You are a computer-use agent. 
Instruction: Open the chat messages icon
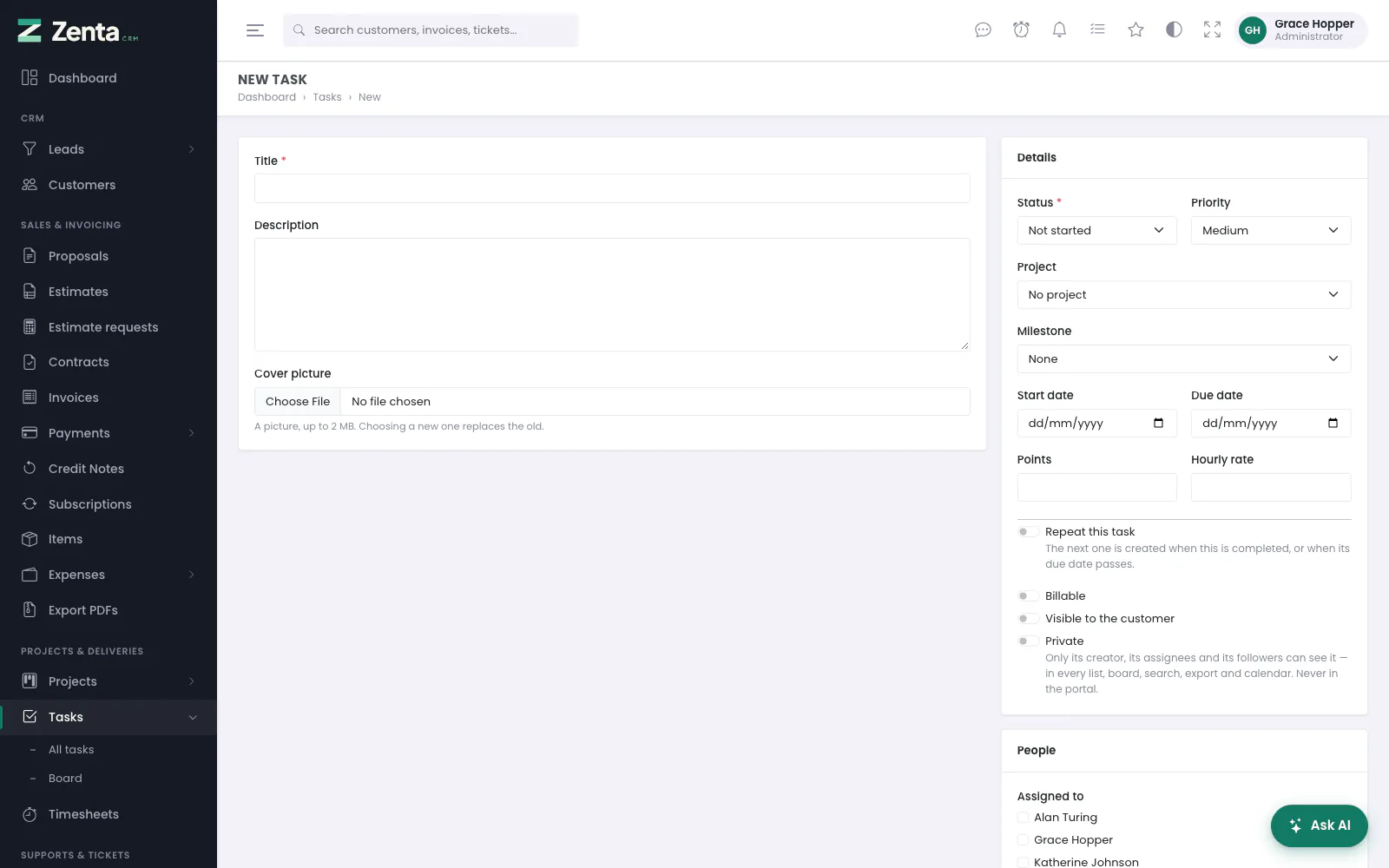click(x=983, y=30)
